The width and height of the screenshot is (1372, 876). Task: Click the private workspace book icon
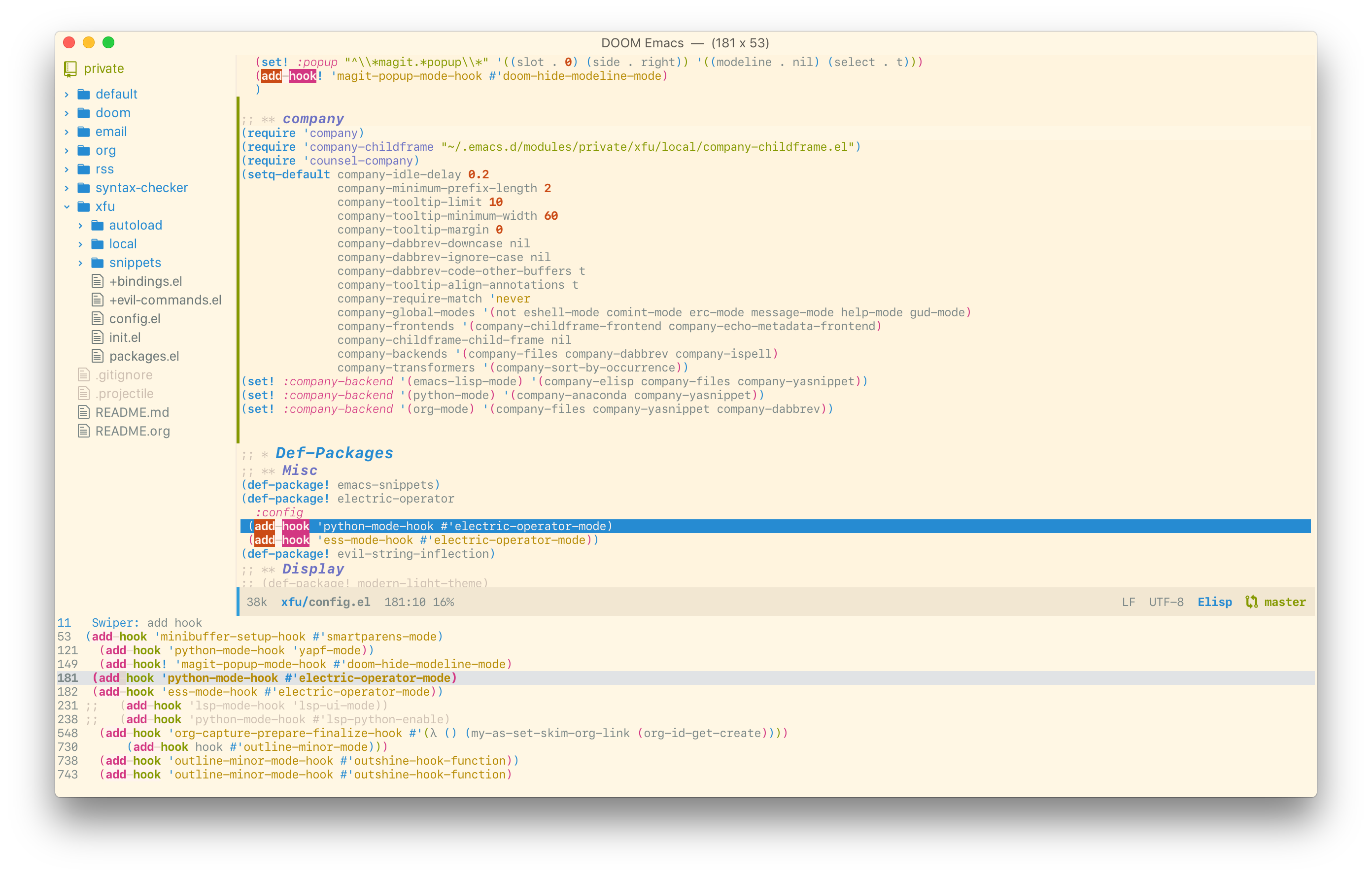69,68
